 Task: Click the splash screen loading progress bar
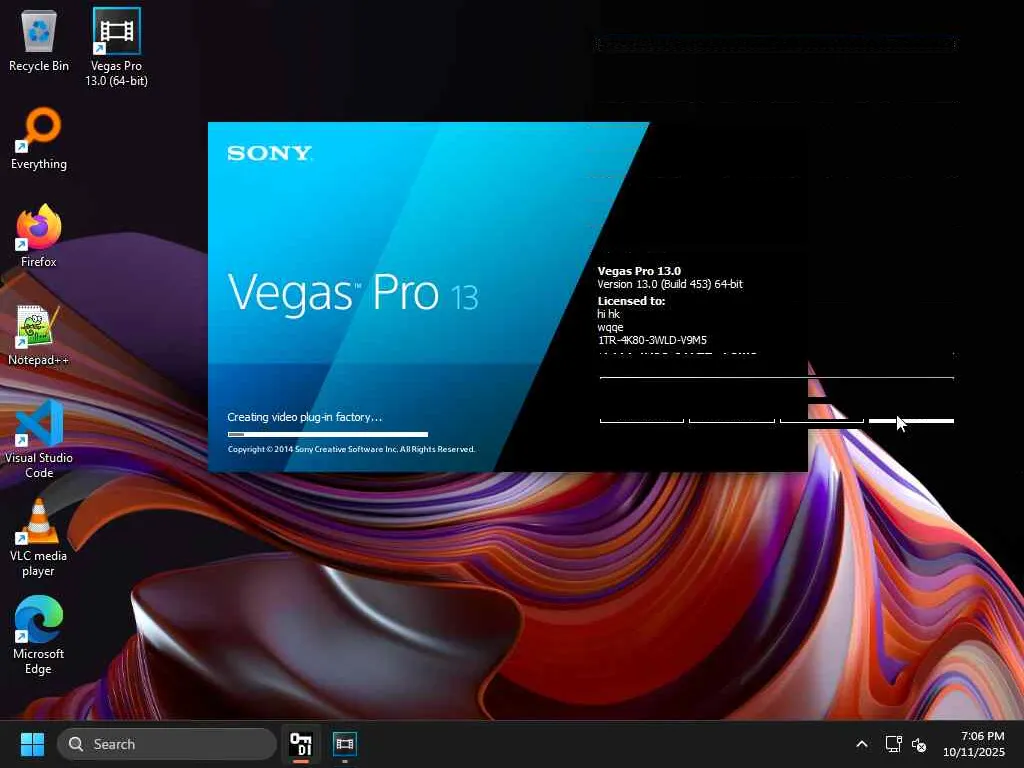click(x=328, y=434)
